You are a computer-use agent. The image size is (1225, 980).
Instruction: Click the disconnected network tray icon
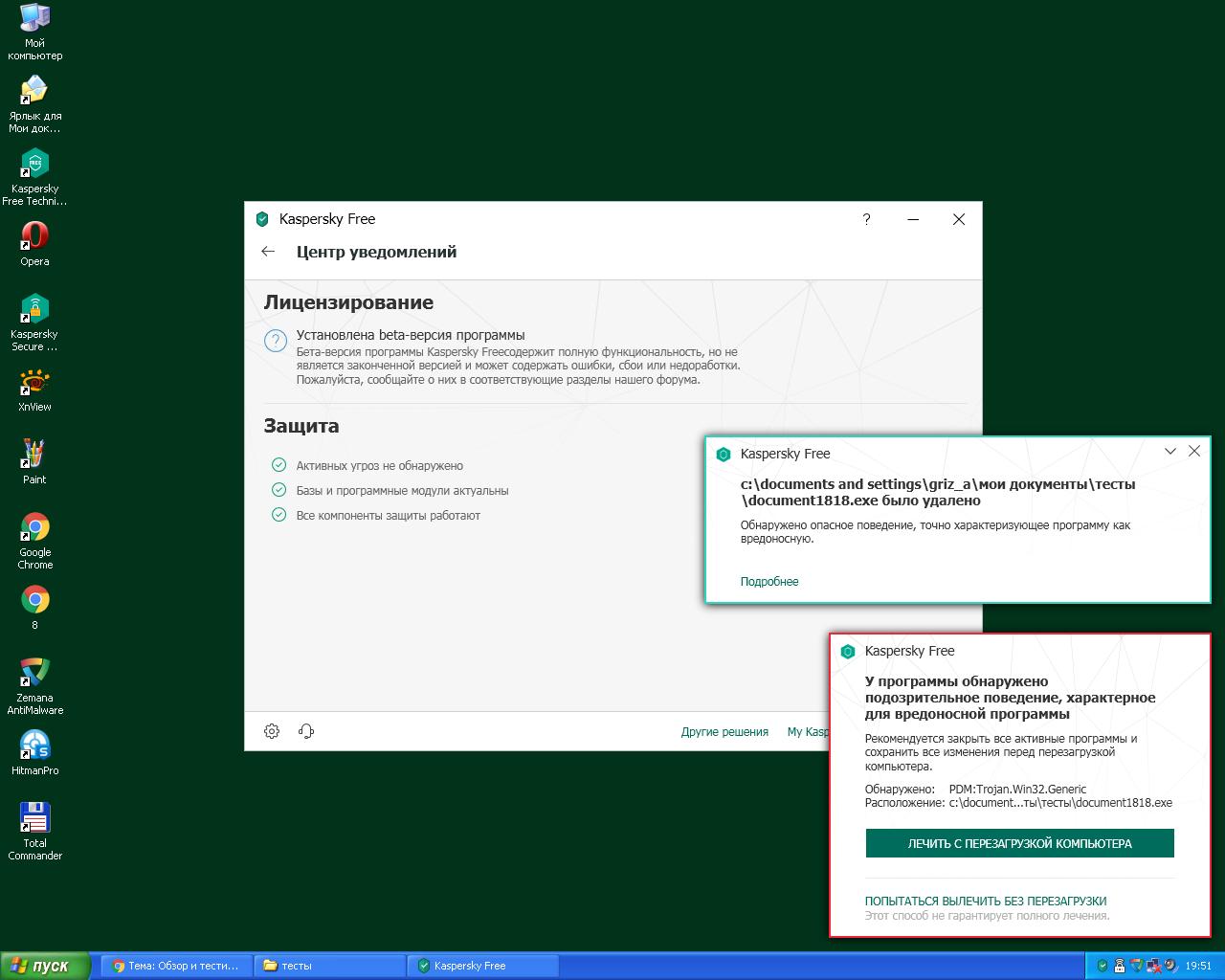(x=1153, y=966)
